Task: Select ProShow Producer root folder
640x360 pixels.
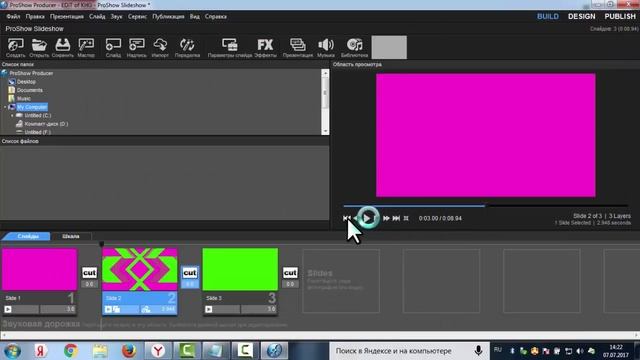Action: pyautogui.click(x=31, y=73)
